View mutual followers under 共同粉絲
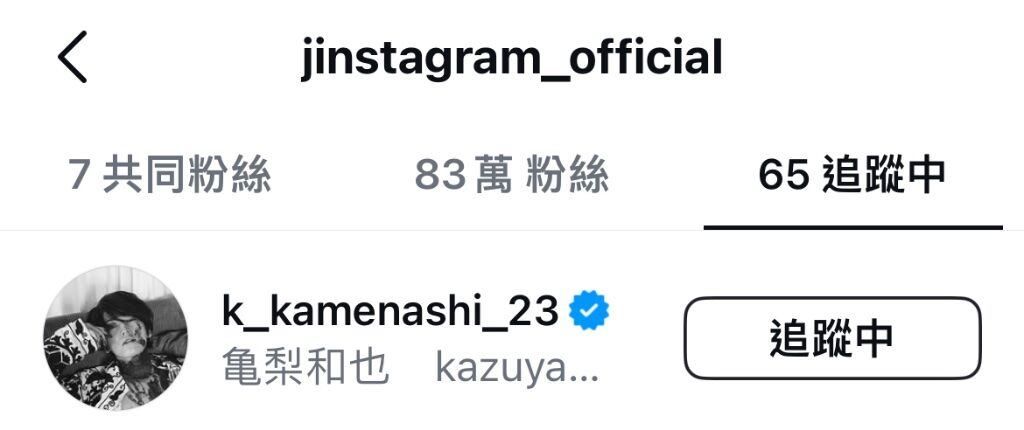 [170, 175]
